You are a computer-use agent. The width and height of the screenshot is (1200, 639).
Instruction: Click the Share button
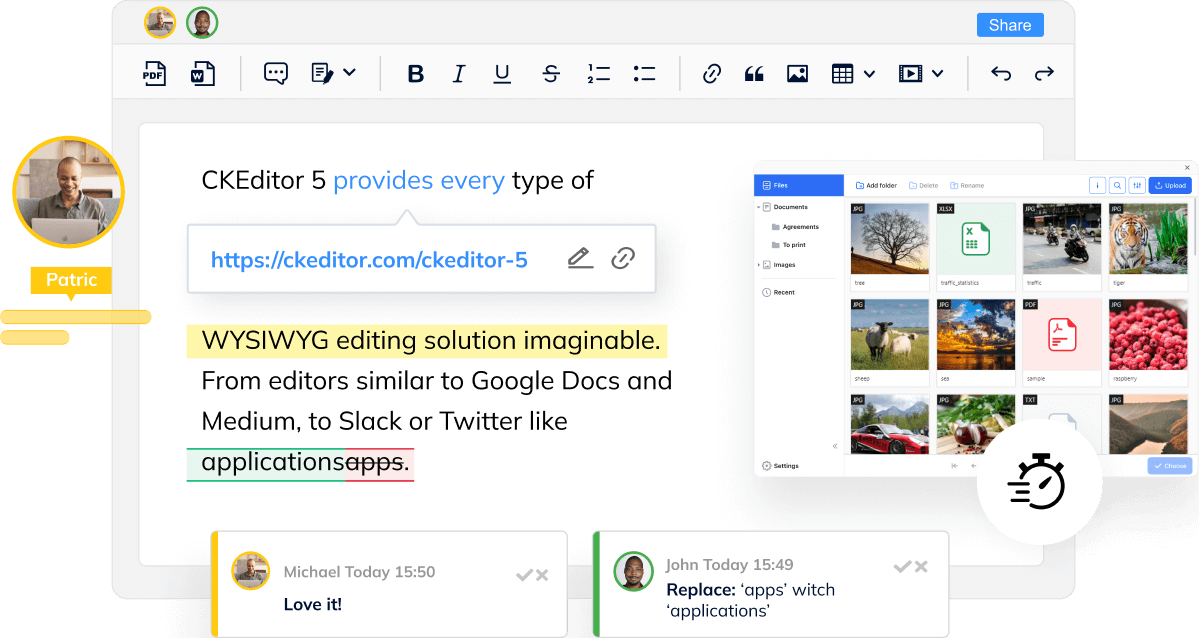1010,24
